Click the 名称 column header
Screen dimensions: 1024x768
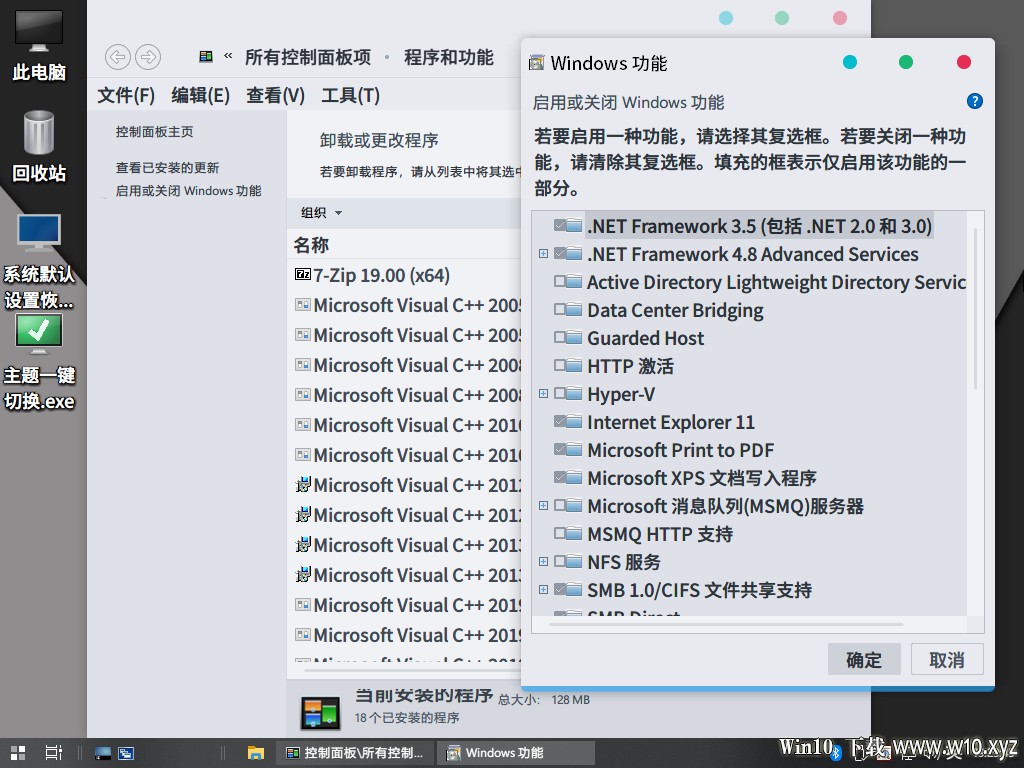point(312,245)
